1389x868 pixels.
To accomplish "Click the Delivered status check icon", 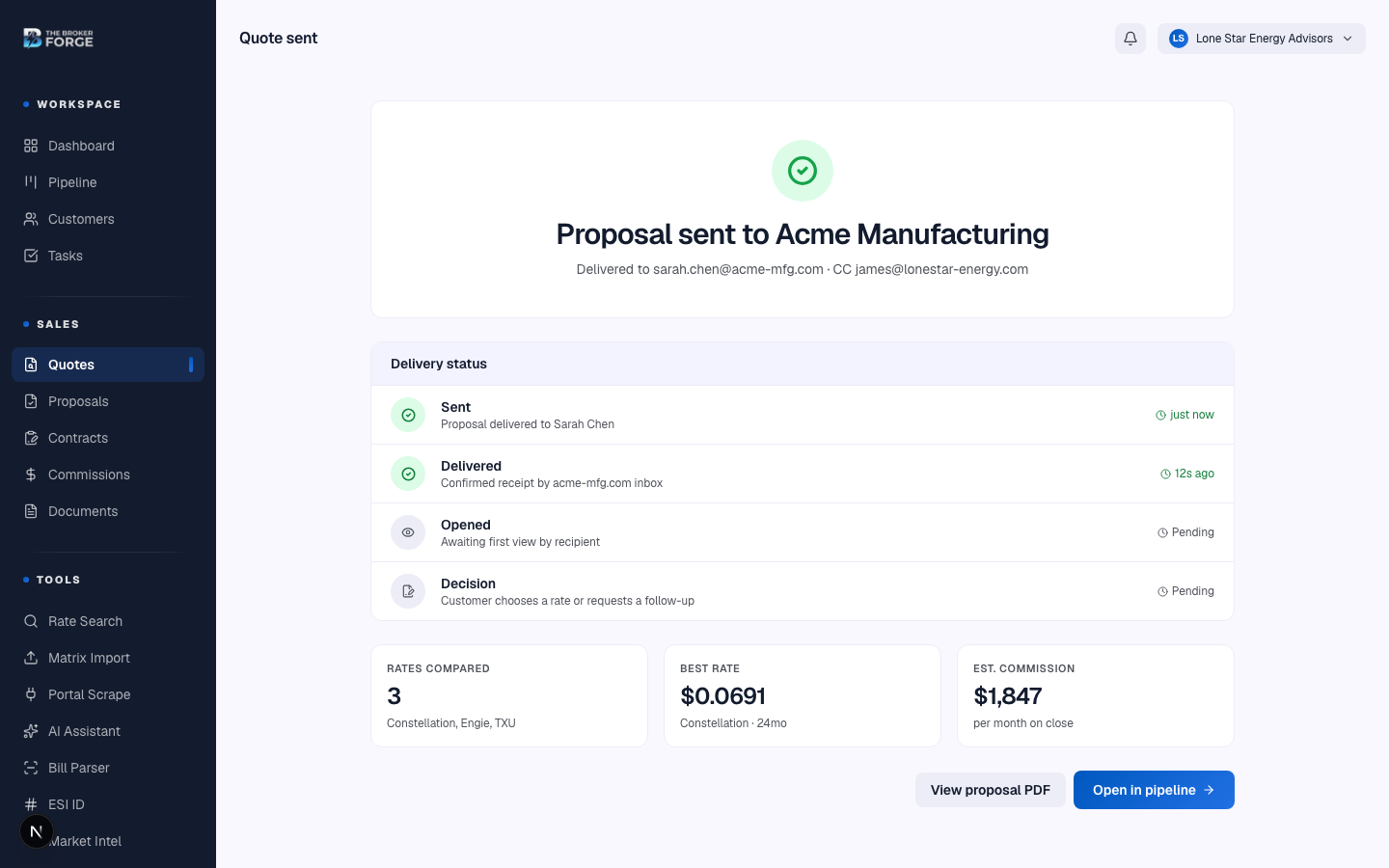I will 408,474.
